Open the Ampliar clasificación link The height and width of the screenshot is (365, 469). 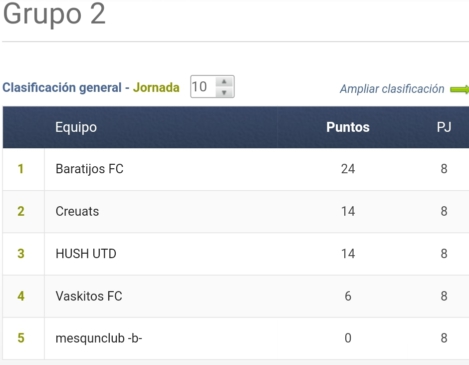(x=392, y=89)
